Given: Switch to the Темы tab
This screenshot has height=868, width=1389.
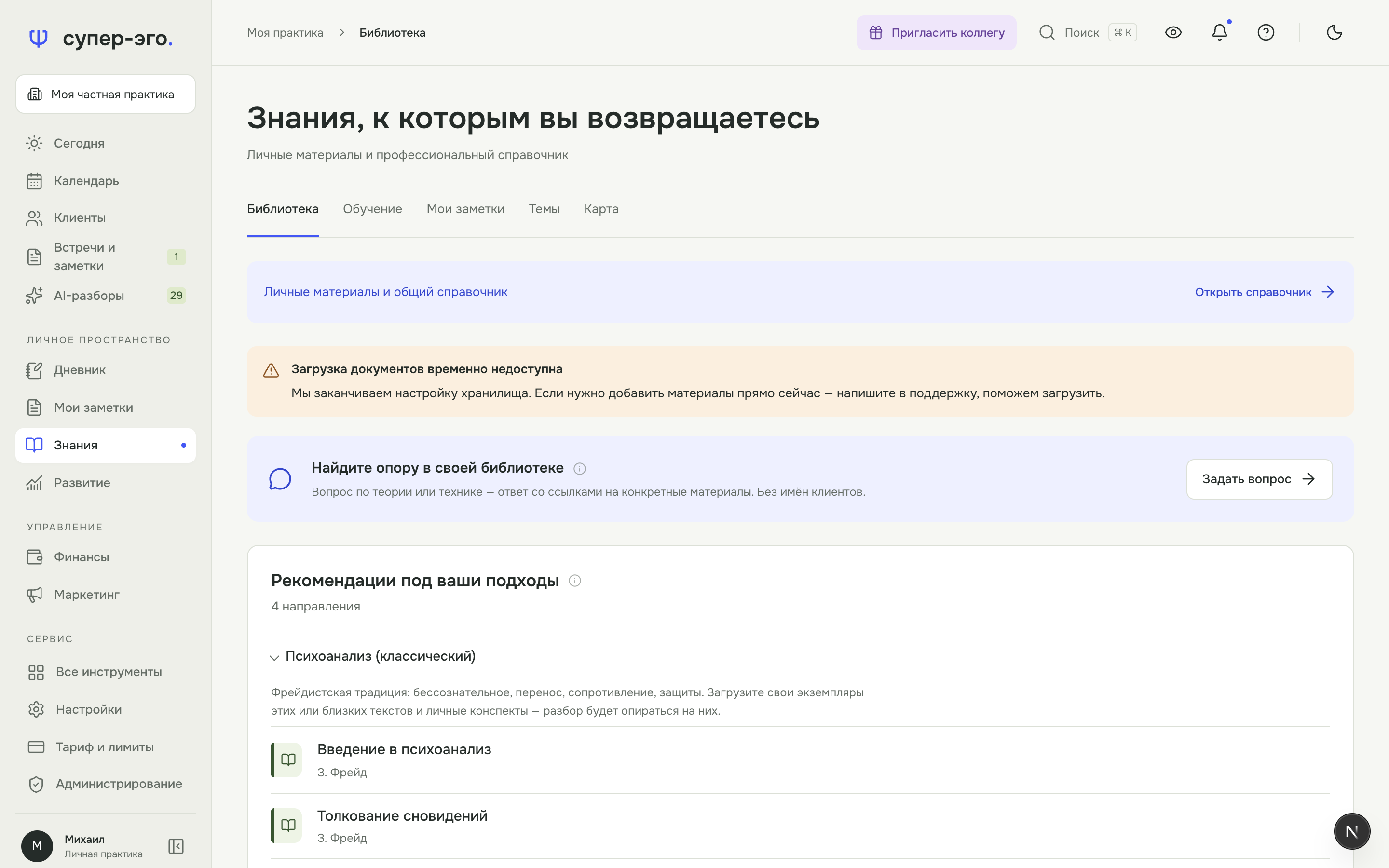Looking at the screenshot, I should 544,209.
